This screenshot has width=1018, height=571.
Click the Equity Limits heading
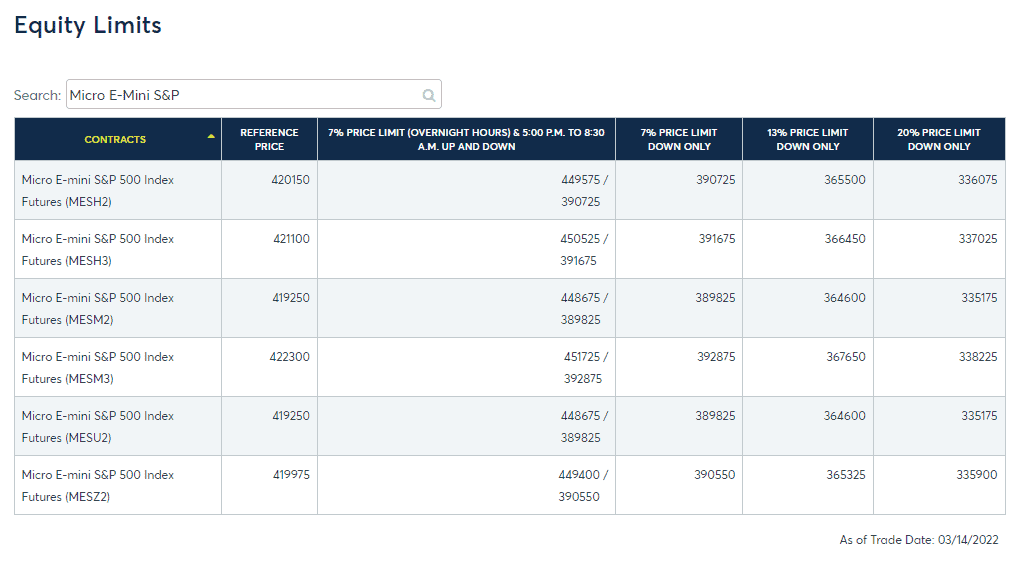(x=88, y=25)
